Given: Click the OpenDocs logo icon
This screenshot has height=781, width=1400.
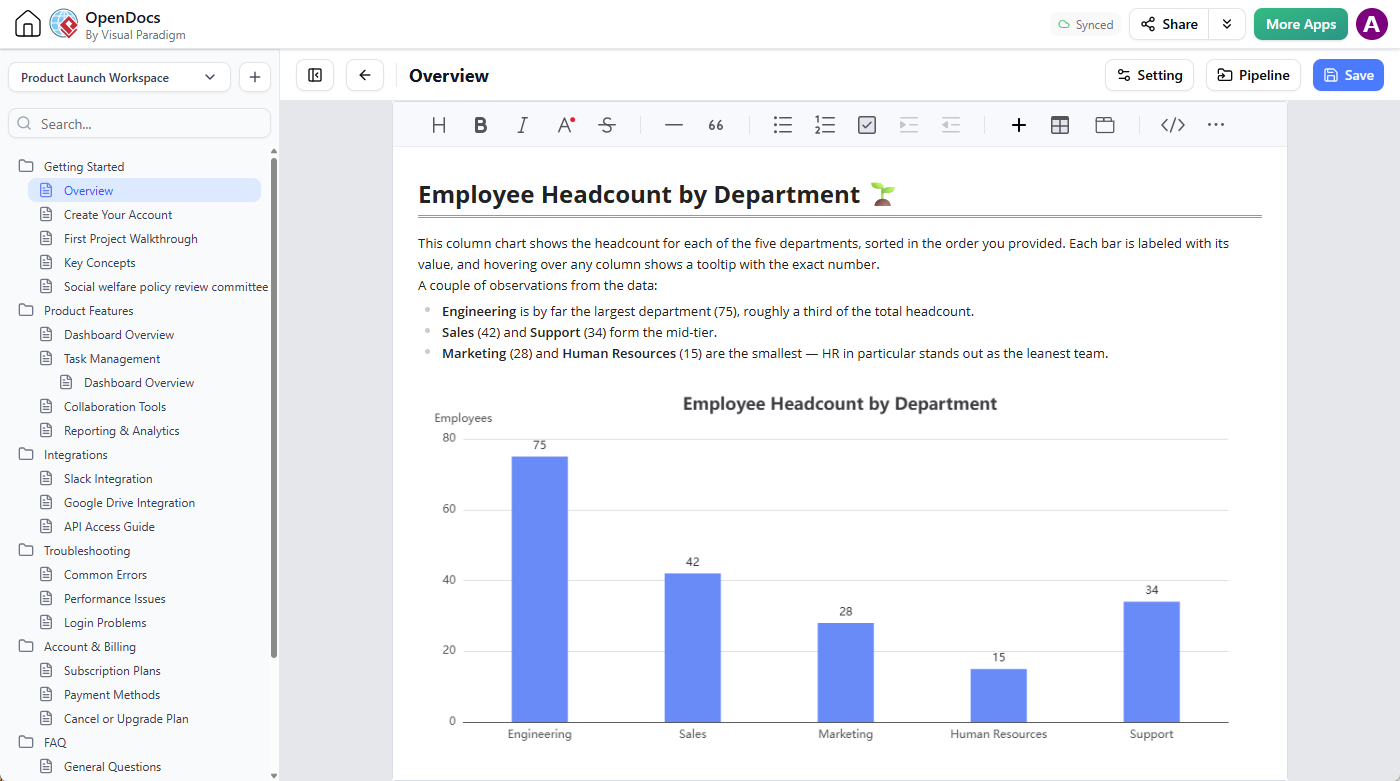Looking at the screenshot, I should [x=63, y=24].
